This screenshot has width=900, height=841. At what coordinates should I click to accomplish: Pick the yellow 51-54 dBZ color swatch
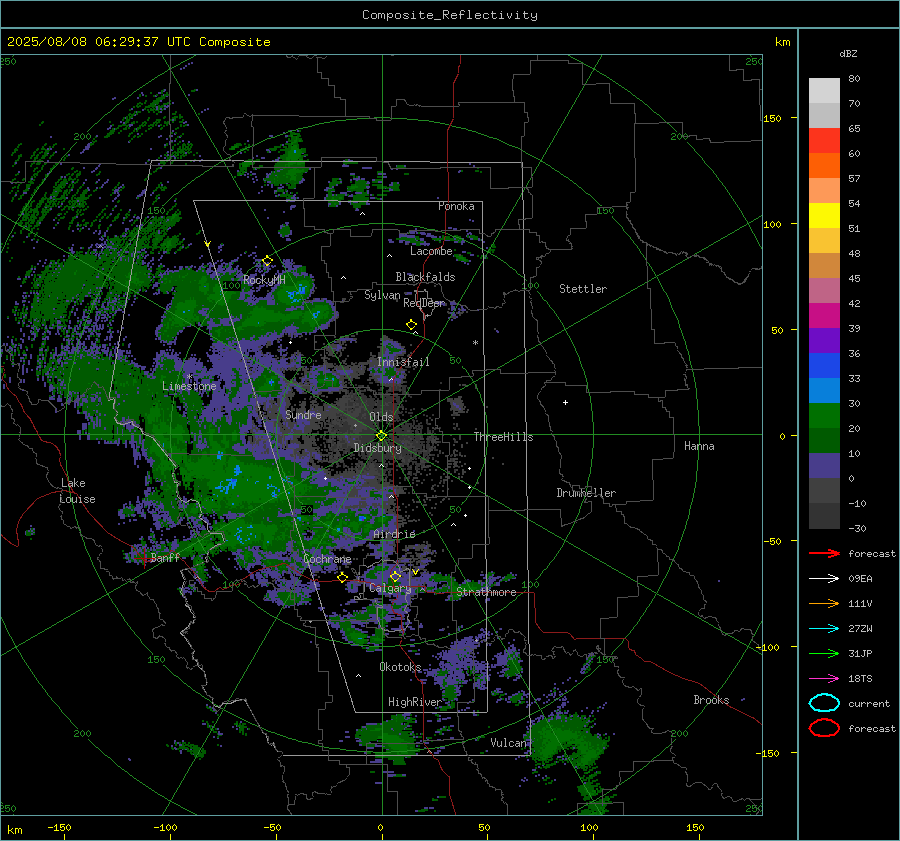824,215
